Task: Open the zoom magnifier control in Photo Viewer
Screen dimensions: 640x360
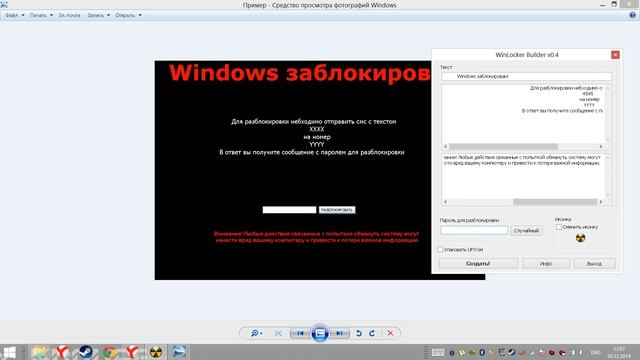Action: 256,333
